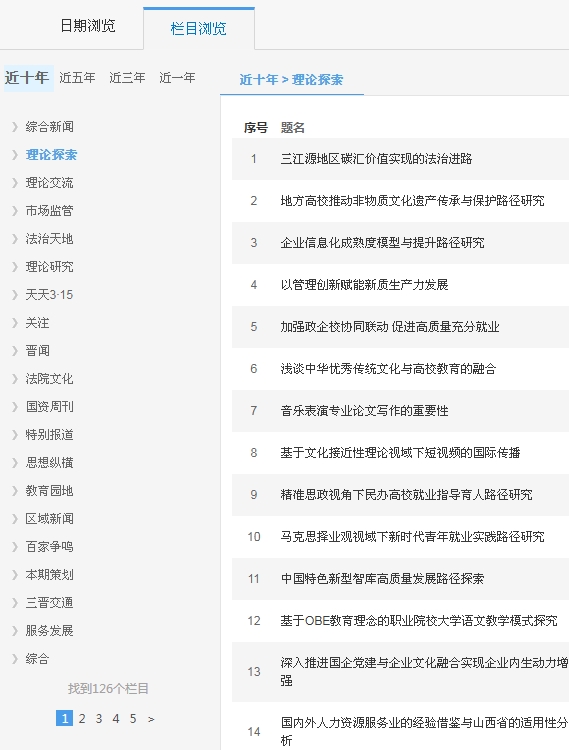Image resolution: width=569 pixels, height=750 pixels.
Task: Filter by 近三年 time range
Action: [x=127, y=77]
